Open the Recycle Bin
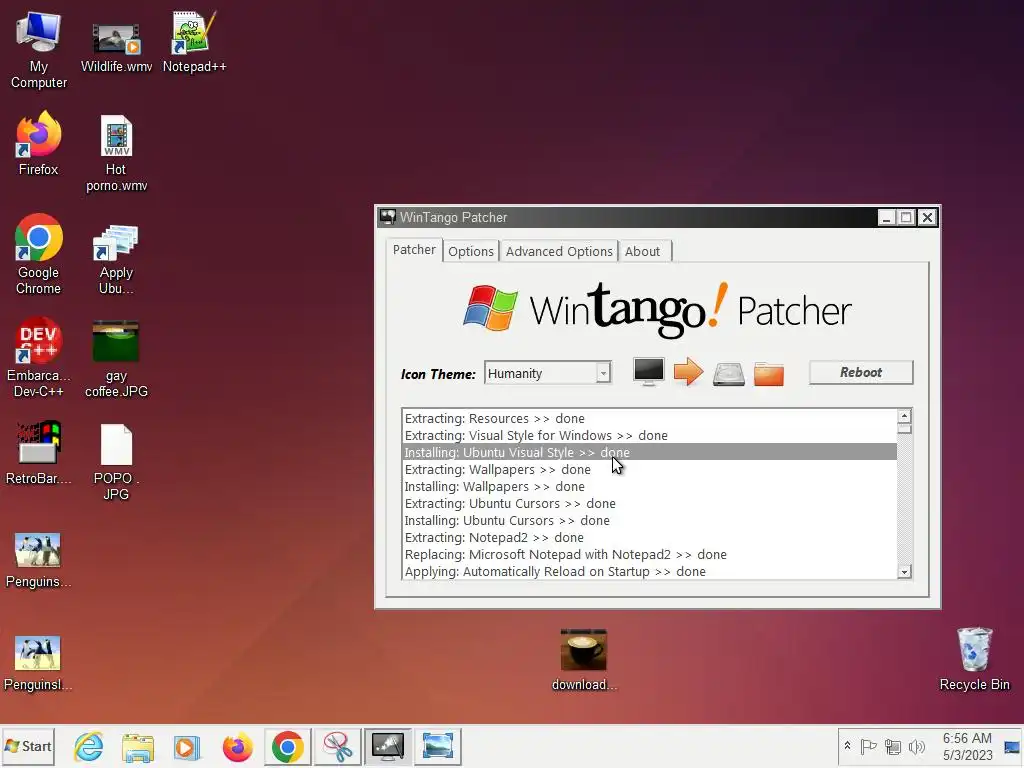The height and width of the screenshot is (768, 1024). pos(974,658)
